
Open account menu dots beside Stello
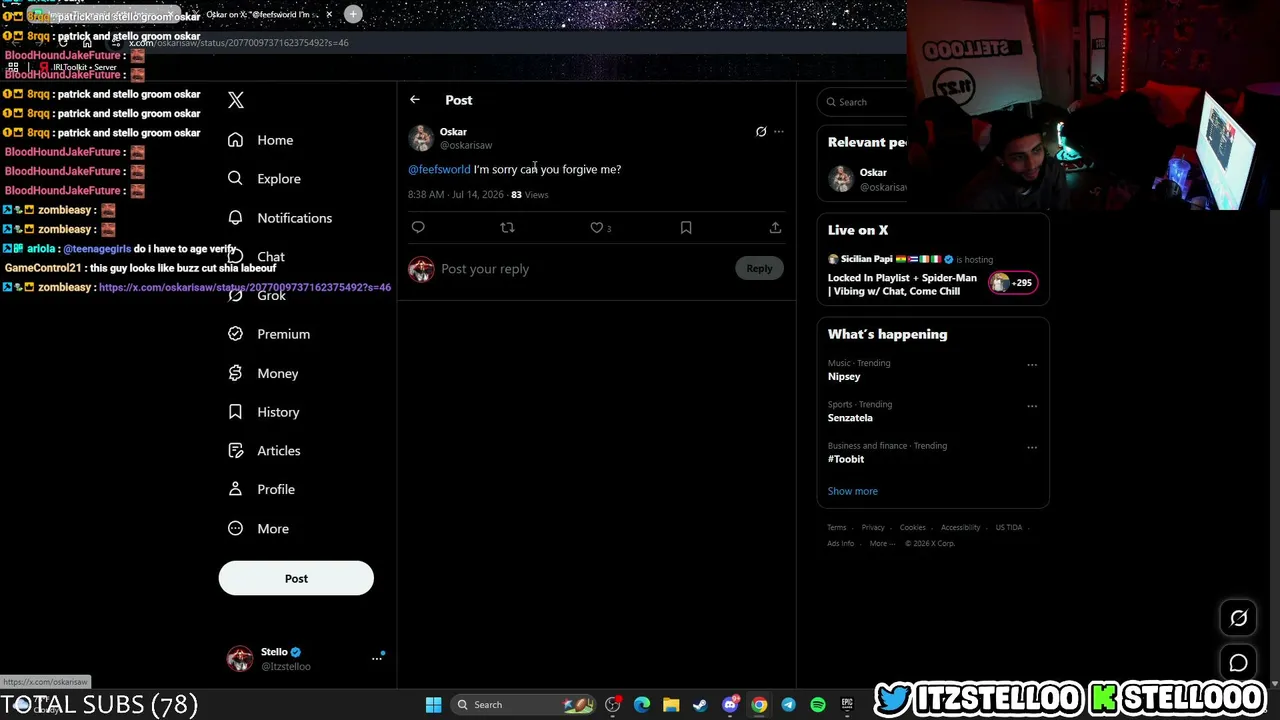click(377, 658)
